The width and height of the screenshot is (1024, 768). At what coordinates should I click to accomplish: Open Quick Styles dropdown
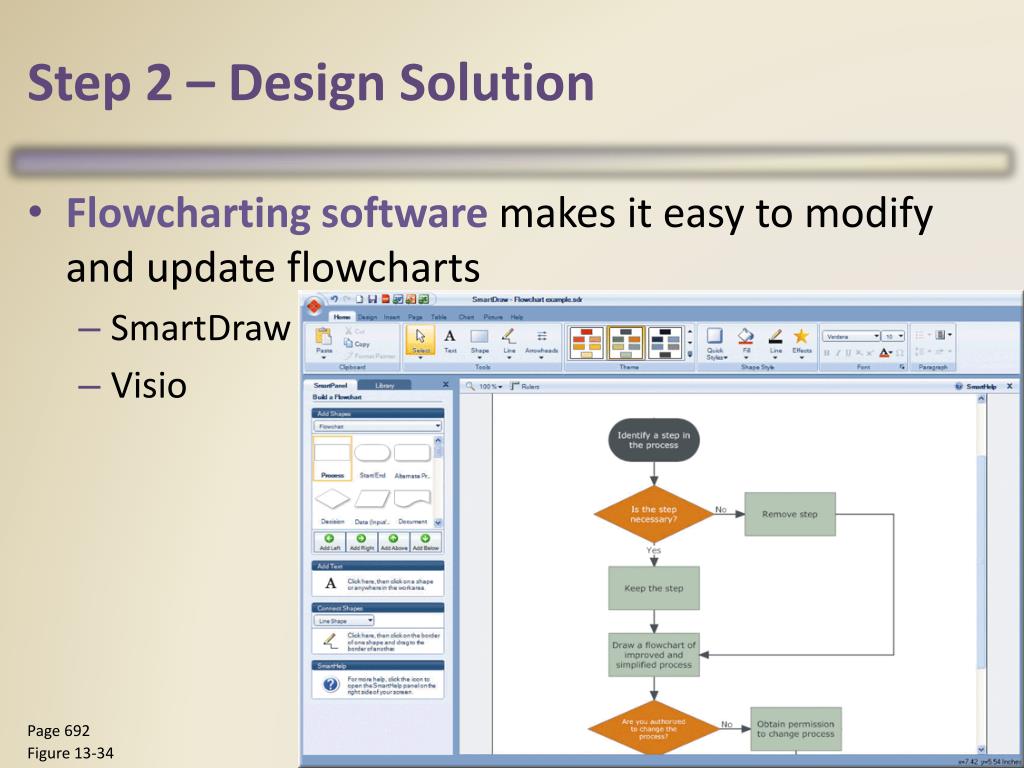[716, 343]
